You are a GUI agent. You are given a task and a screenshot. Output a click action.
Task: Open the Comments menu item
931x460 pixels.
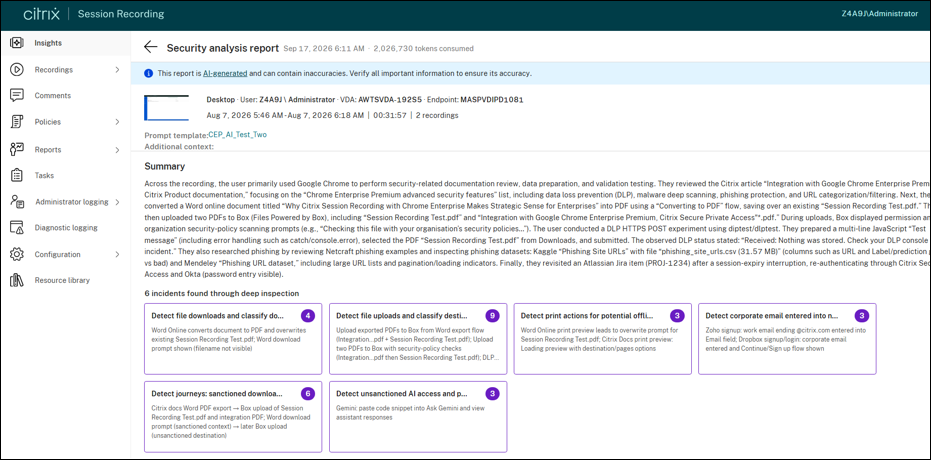pyautogui.click(x=65, y=95)
